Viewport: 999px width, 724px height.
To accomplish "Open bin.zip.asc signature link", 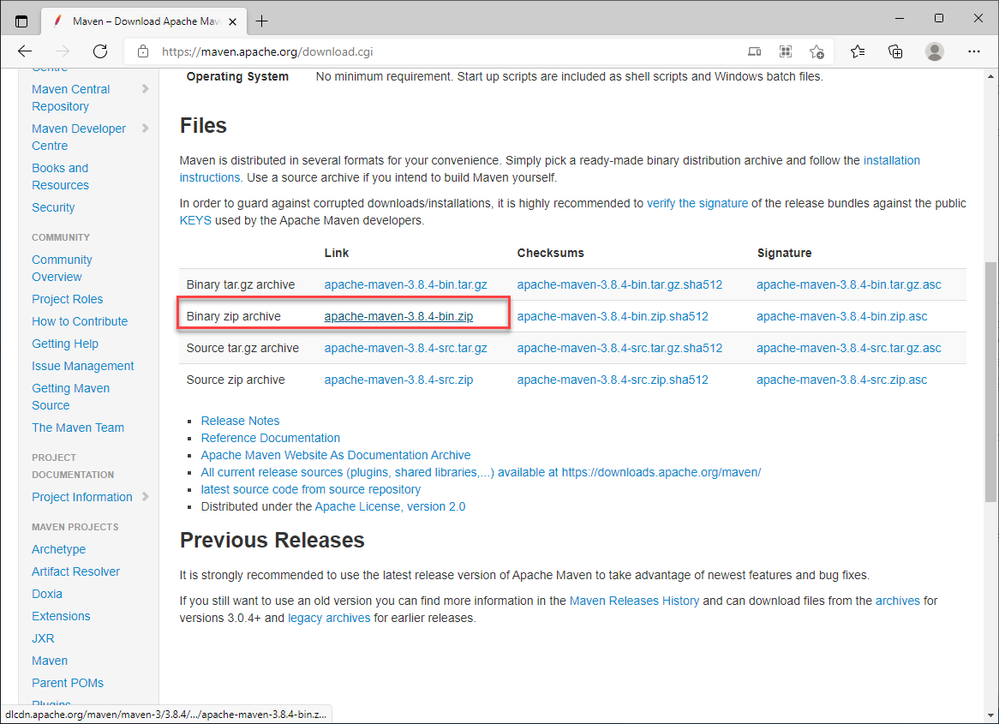I will click(842, 317).
